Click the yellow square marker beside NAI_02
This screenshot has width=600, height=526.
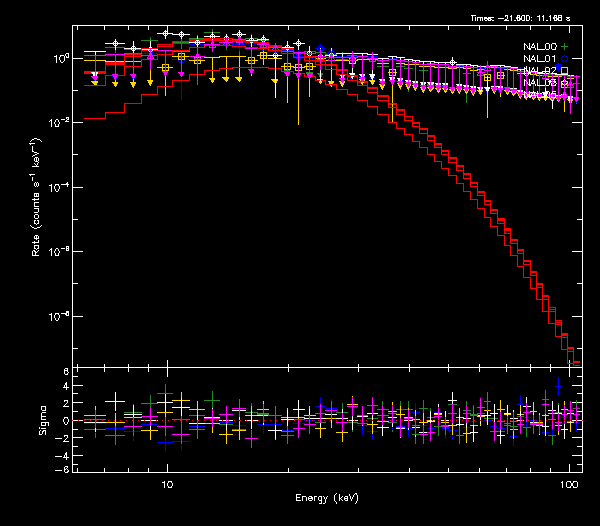coord(566,71)
